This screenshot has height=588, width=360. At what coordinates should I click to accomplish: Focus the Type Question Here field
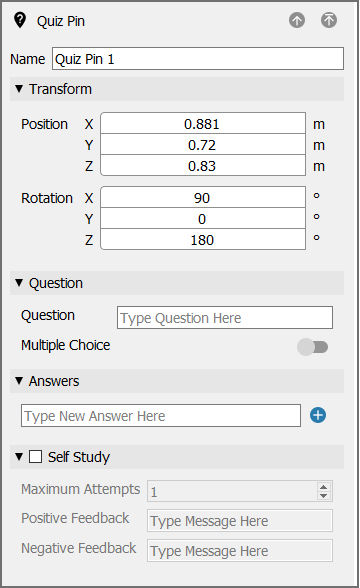pyautogui.click(x=225, y=318)
